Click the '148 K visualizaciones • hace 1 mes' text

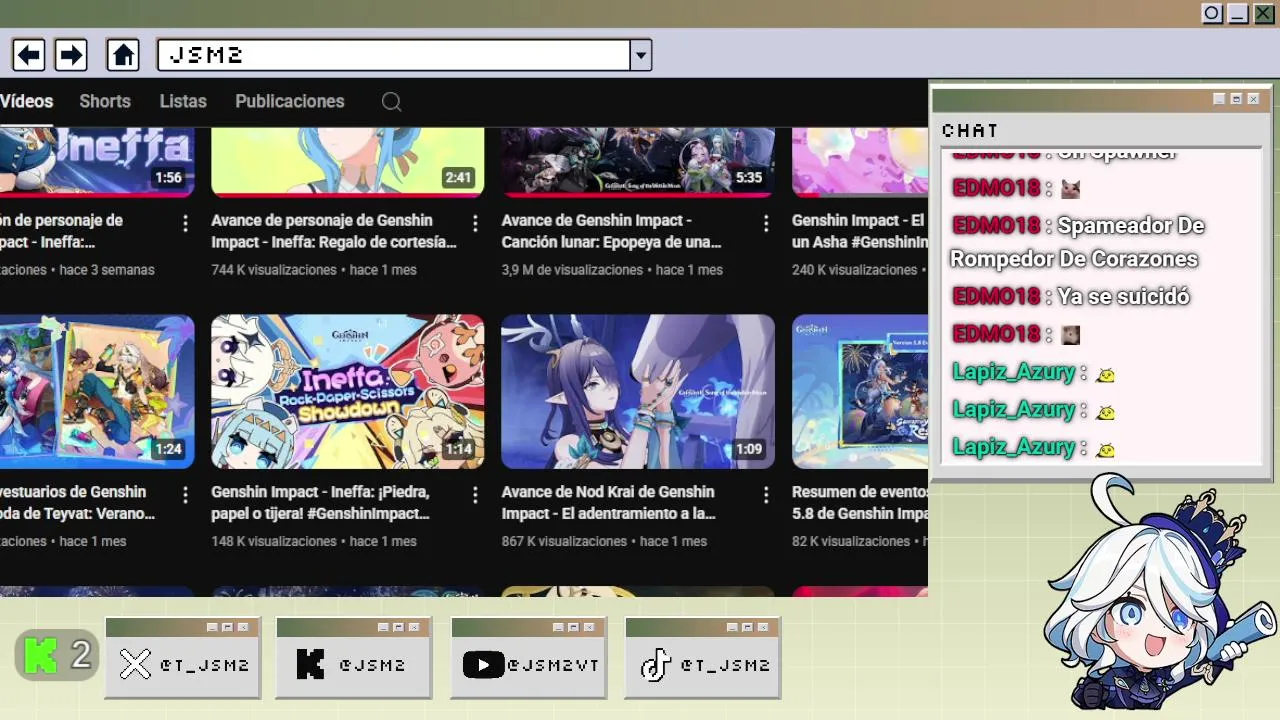click(x=314, y=541)
